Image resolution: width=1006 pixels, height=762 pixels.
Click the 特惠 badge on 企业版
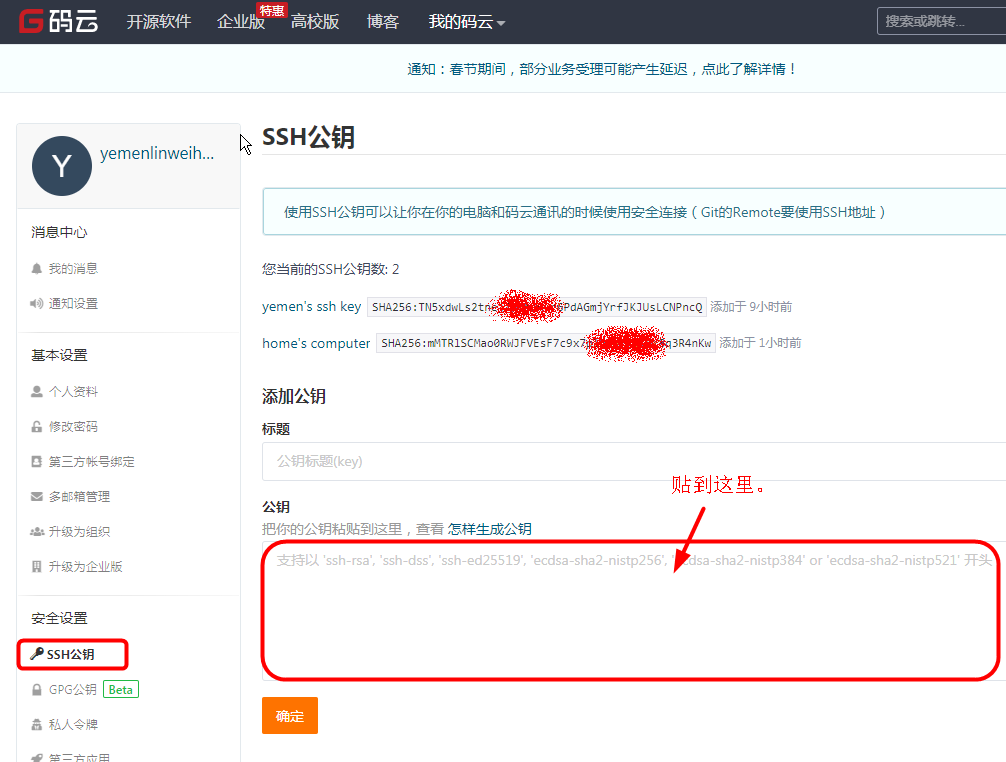[x=271, y=10]
